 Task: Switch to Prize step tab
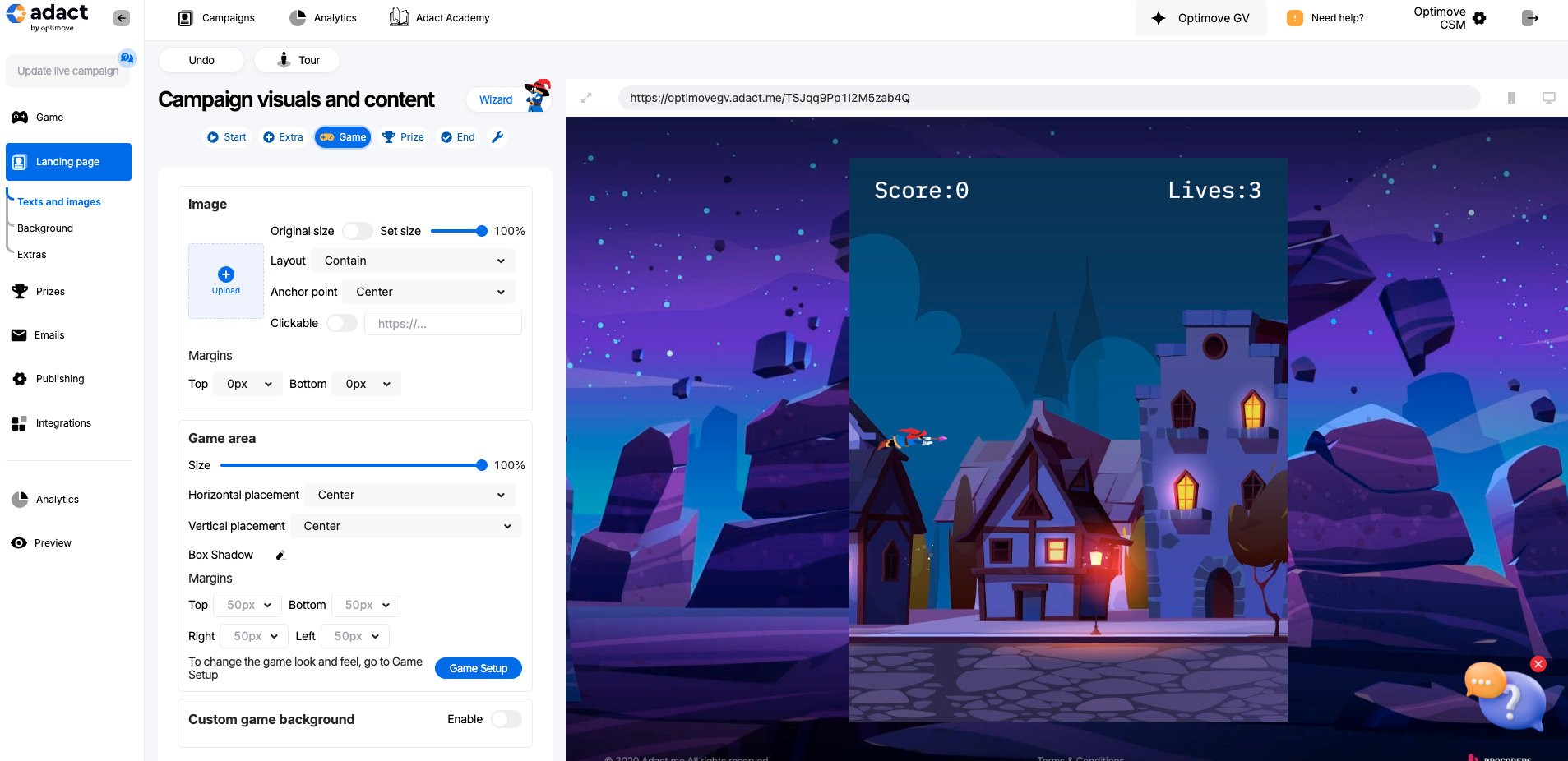(x=404, y=137)
